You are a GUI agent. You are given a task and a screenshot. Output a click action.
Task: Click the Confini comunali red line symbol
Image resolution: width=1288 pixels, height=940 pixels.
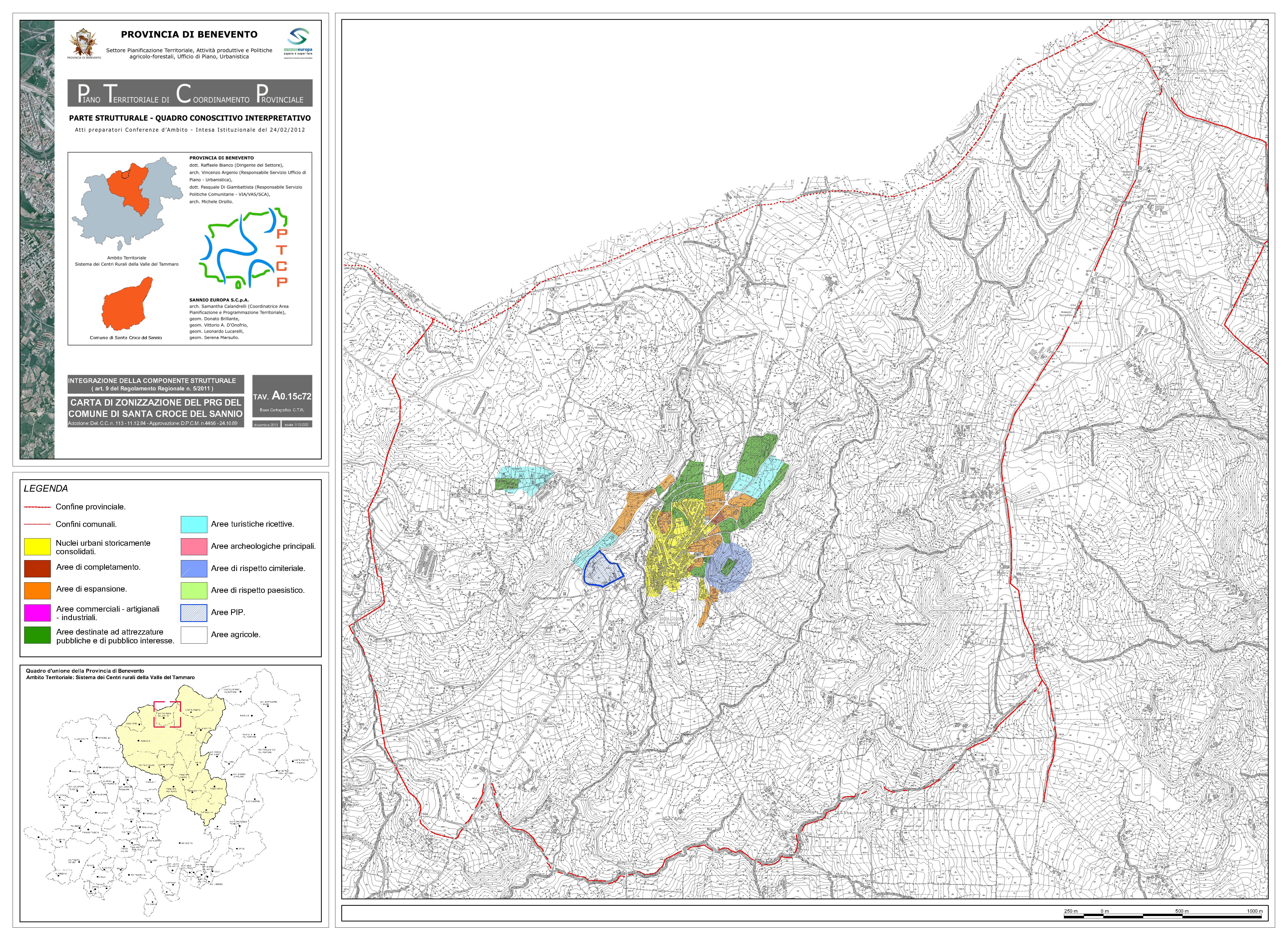click(38, 525)
